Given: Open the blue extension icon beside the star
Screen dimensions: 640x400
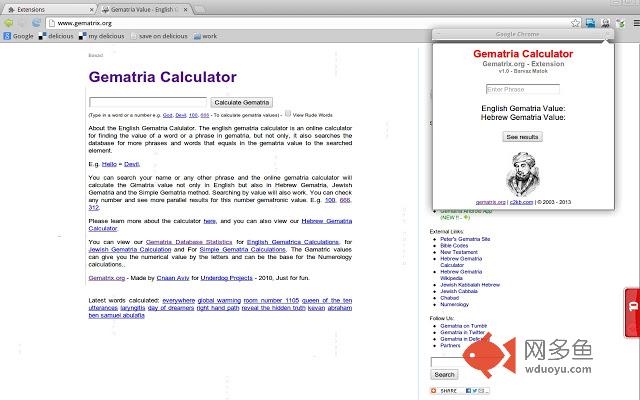Looking at the screenshot, I should pyautogui.click(x=590, y=23).
